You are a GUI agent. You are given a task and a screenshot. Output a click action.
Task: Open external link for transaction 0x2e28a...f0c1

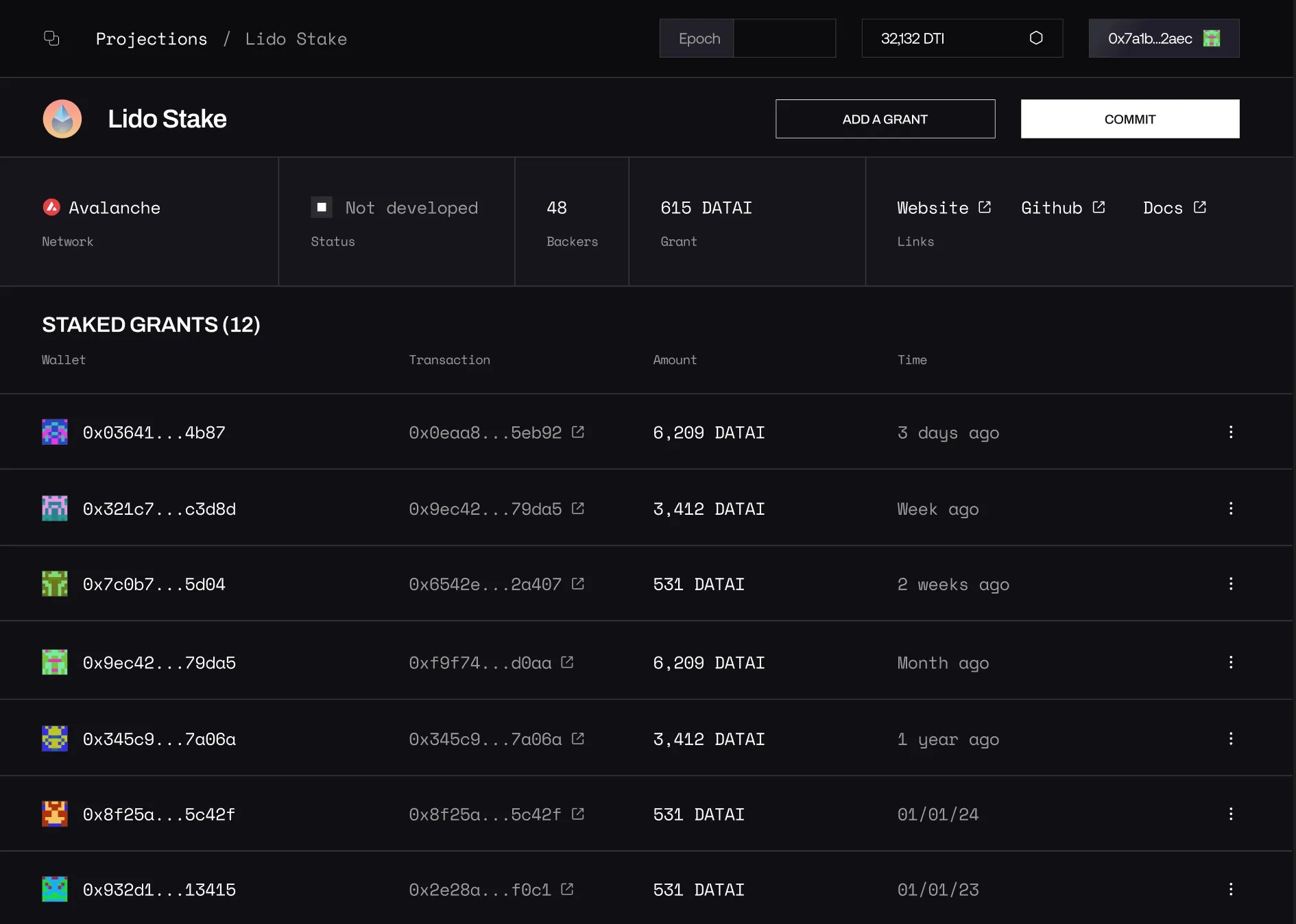[x=567, y=889]
